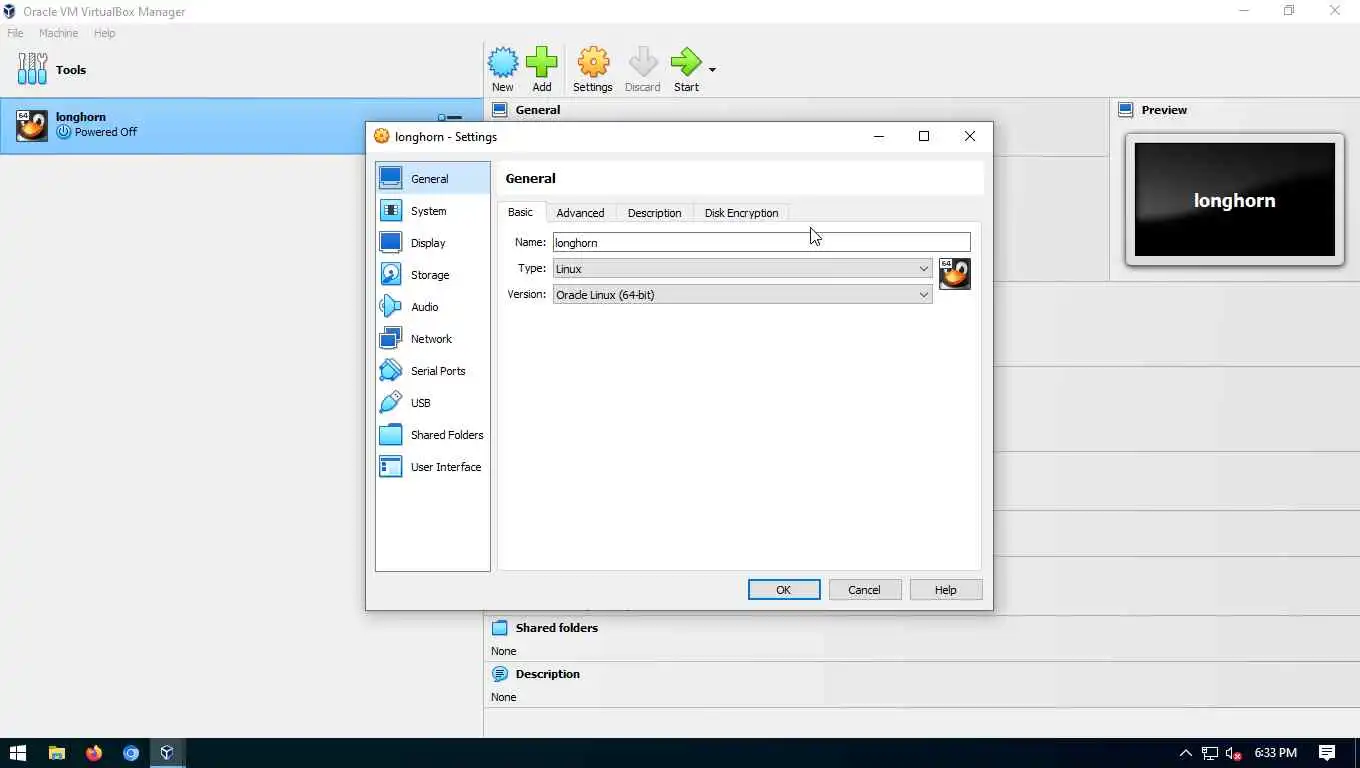This screenshot has width=1360, height=768.
Task: Click the Shared folders section icon in manager
Action: pyautogui.click(x=500, y=628)
